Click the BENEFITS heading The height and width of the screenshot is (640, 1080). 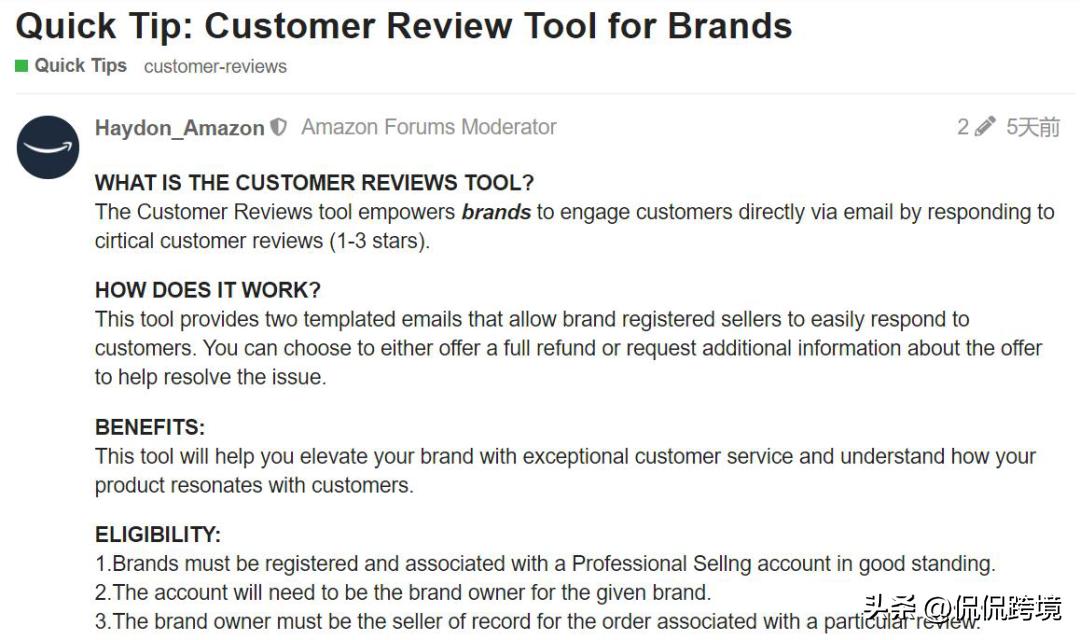tap(150, 427)
